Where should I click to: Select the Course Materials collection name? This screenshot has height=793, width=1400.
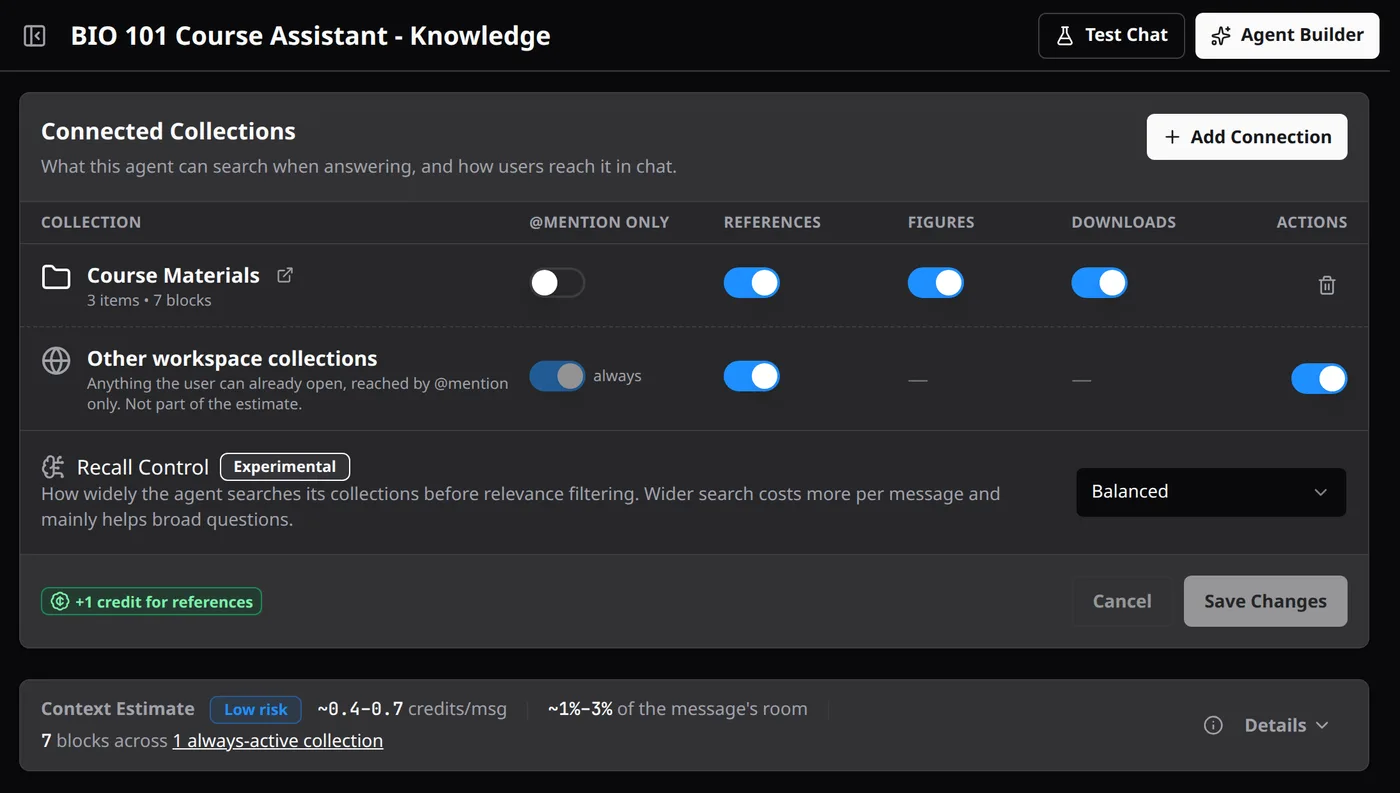point(173,275)
